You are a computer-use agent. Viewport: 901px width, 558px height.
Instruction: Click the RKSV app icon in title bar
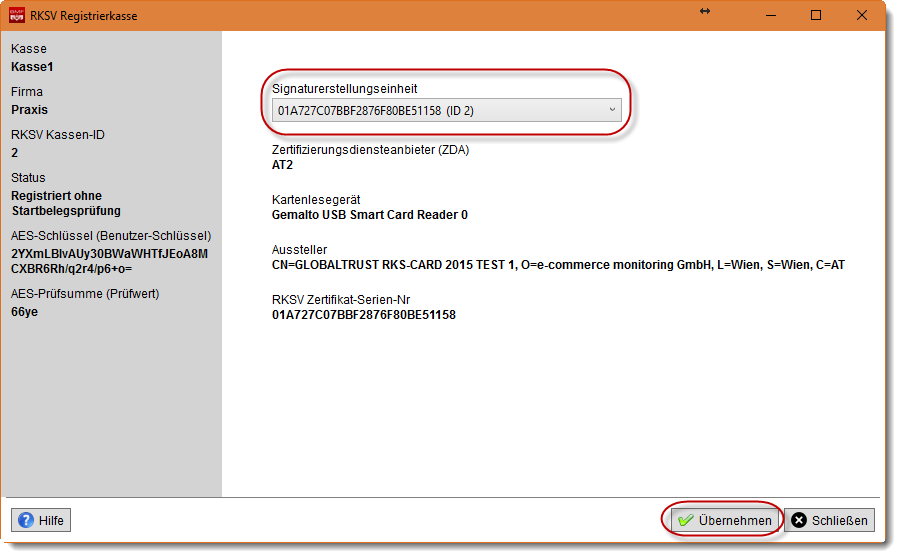click(x=16, y=16)
